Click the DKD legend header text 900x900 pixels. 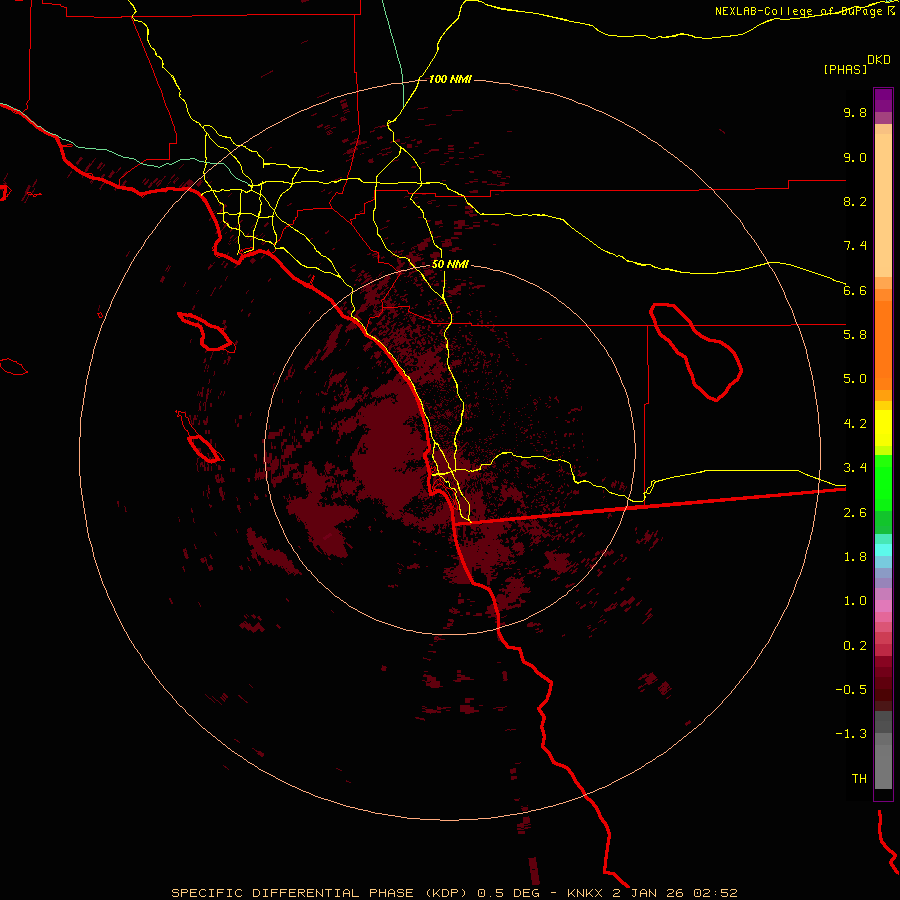879,60
